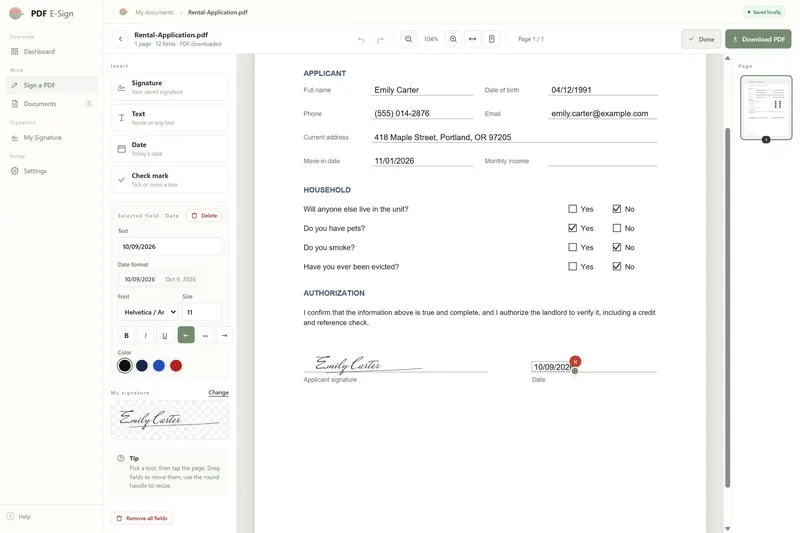Toggle underline formatting
Image resolution: width=800 pixels, height=533 pixels.
[164, 335]
